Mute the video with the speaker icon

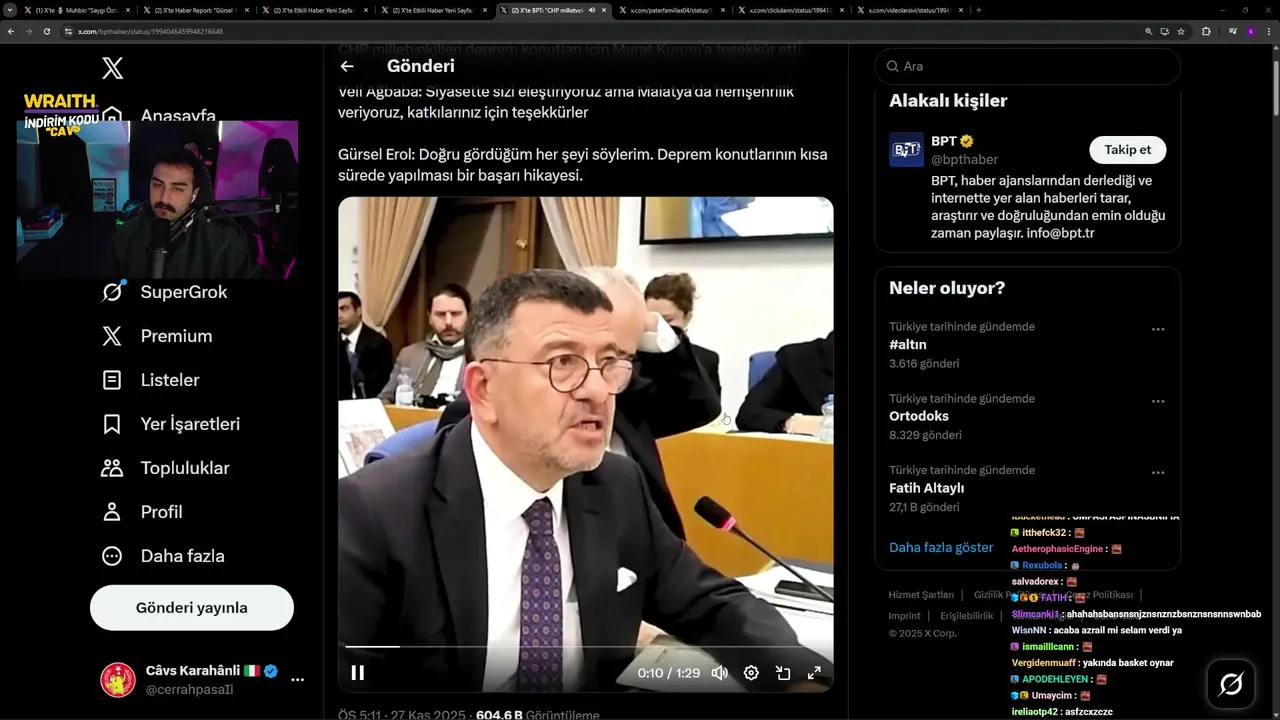pyautogui.click(x=719, y=673)
